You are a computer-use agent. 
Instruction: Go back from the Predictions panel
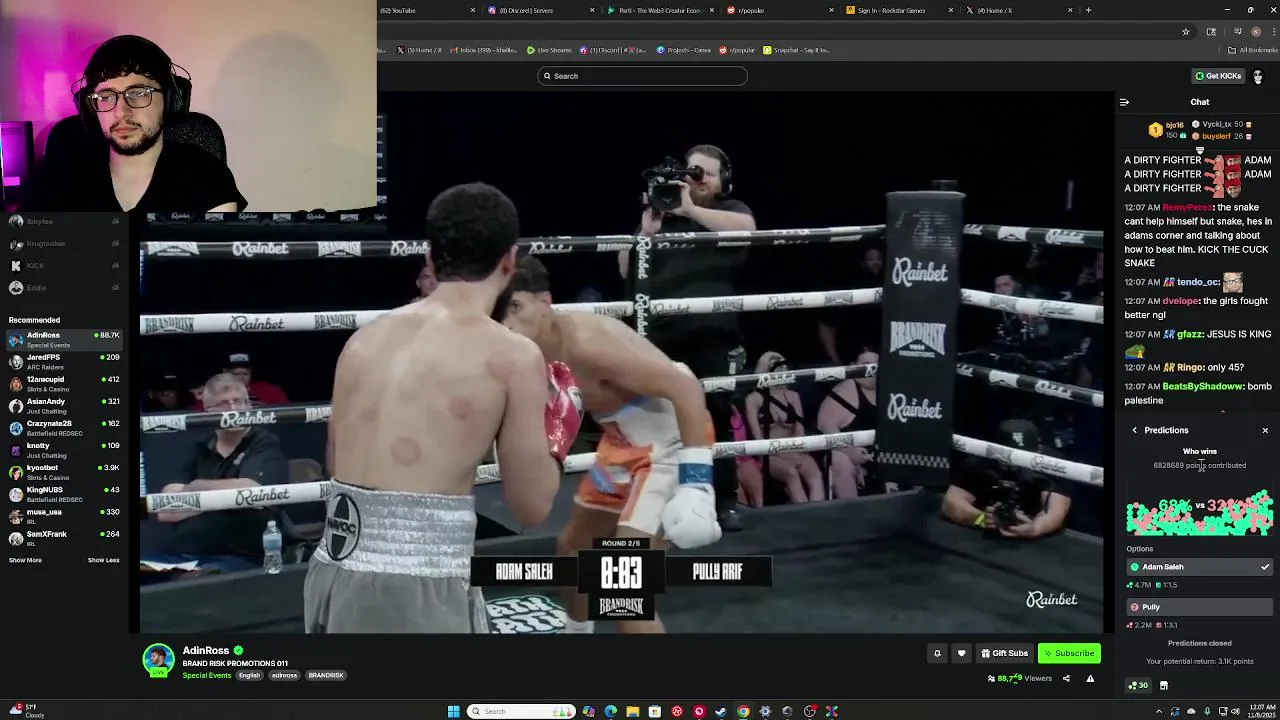(x=1135, y=430)
